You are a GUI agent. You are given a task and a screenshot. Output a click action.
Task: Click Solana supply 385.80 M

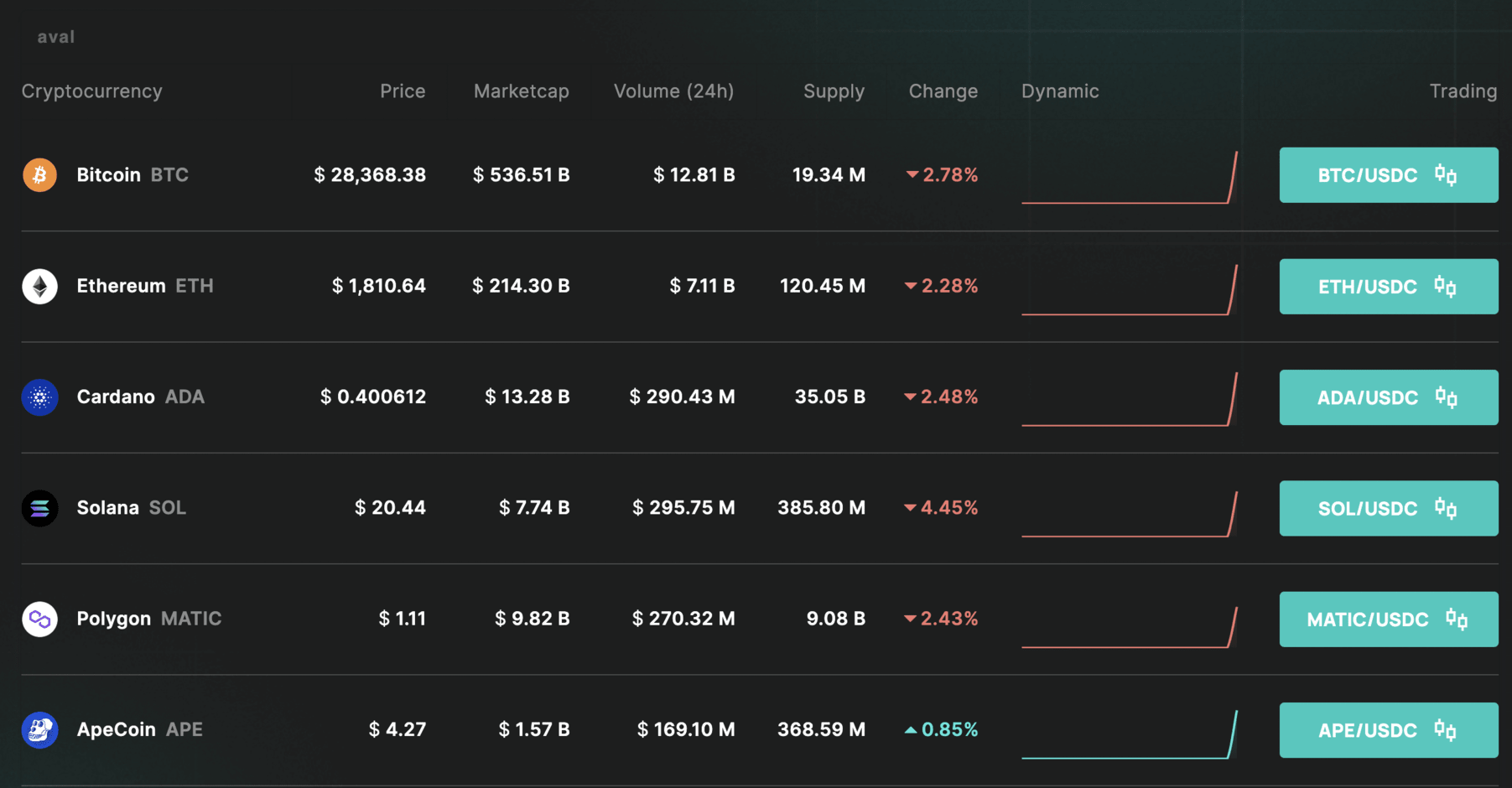[x=822, y=508]
